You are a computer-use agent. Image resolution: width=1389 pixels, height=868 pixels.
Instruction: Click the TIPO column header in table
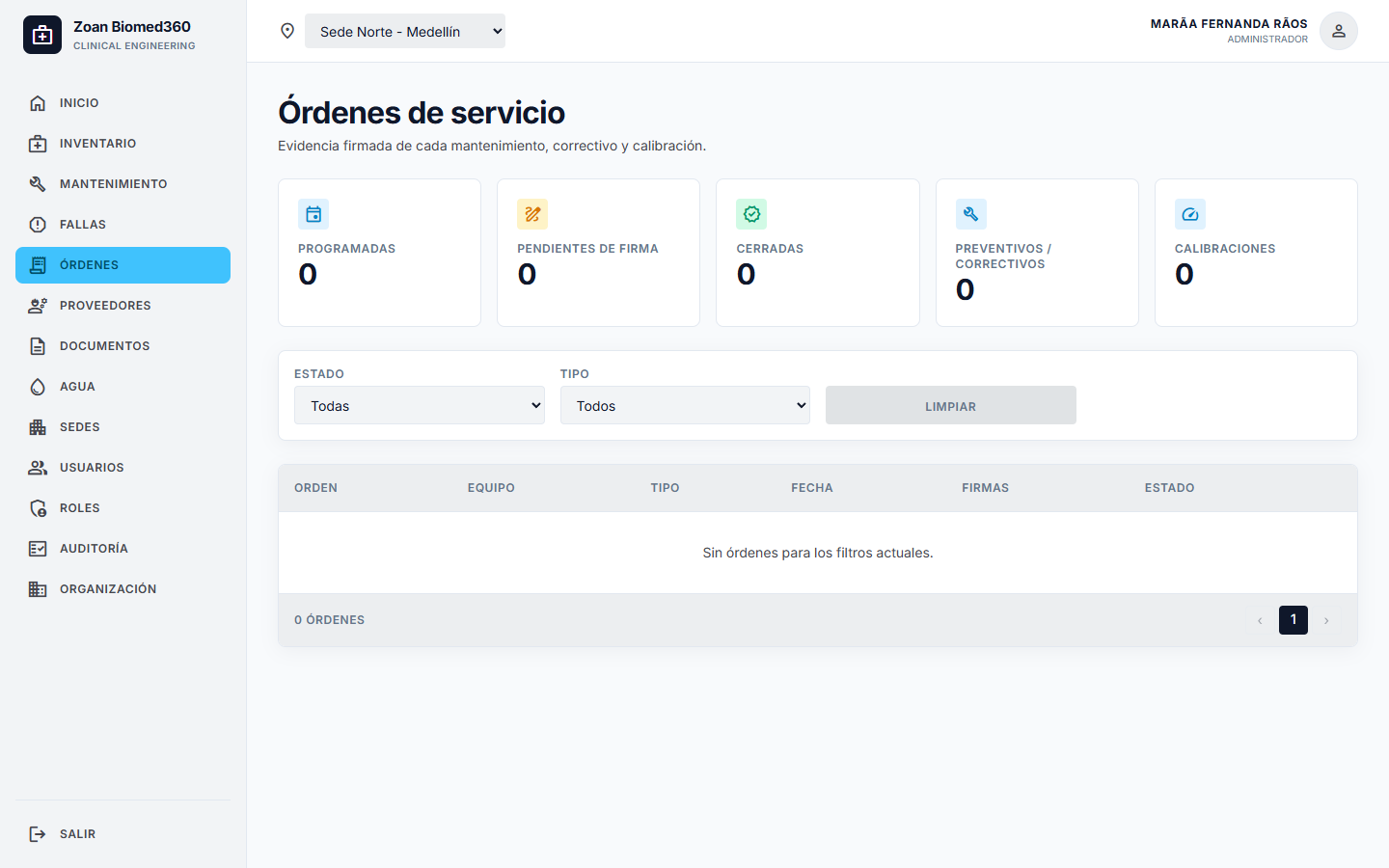665,488
